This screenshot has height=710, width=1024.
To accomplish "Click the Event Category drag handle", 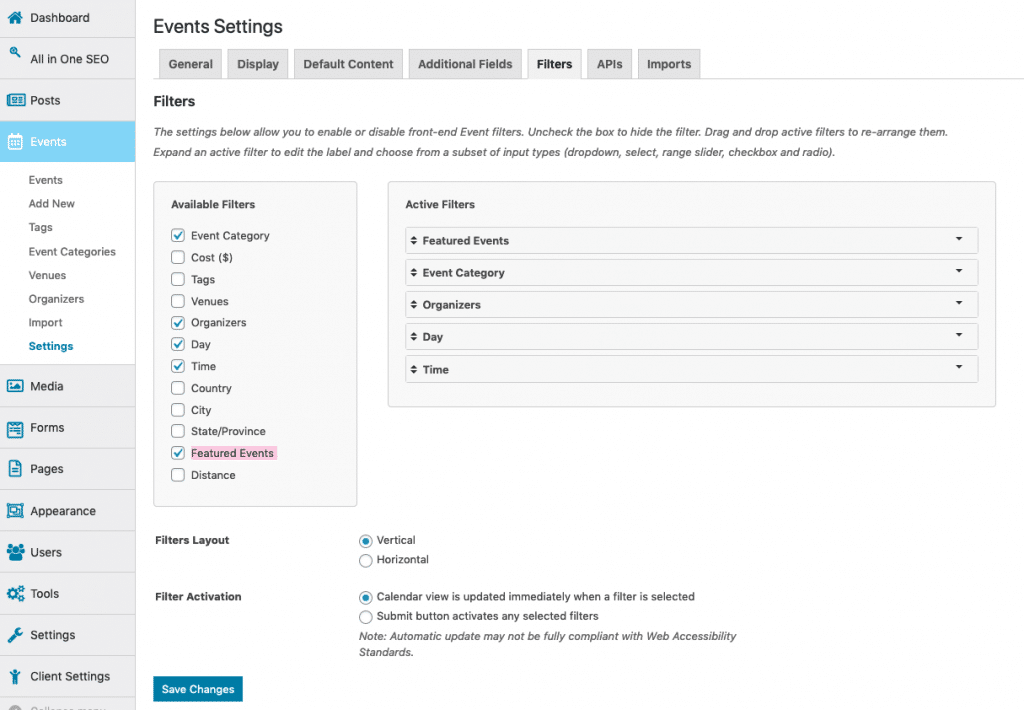I will 413,272.
